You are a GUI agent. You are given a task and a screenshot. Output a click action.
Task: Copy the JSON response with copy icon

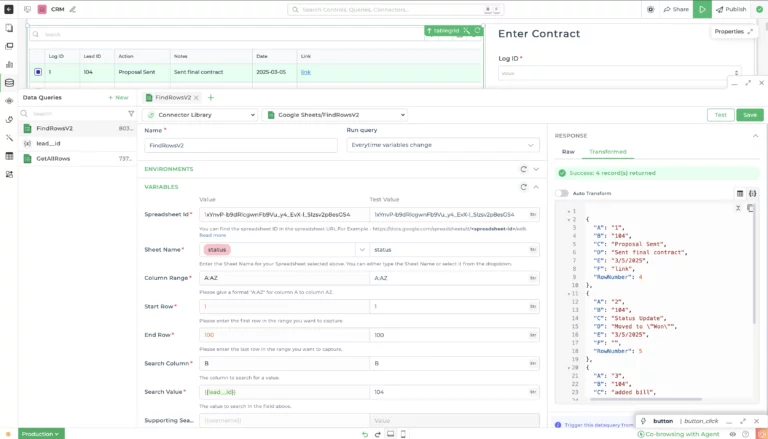pyautogui.click(x=751, y=207)
